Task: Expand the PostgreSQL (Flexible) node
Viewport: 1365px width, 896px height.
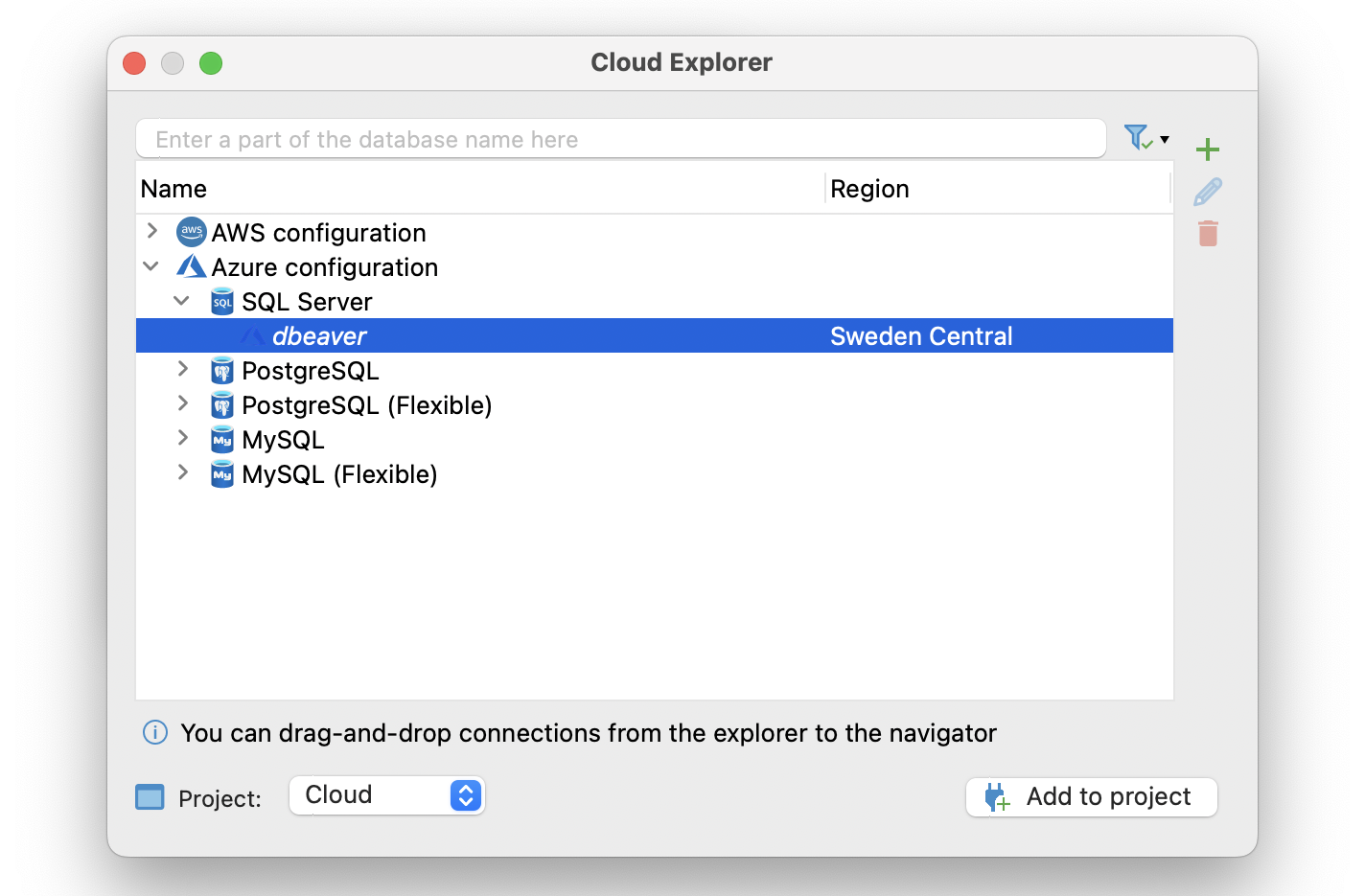Action: click(x=182, y=403)
